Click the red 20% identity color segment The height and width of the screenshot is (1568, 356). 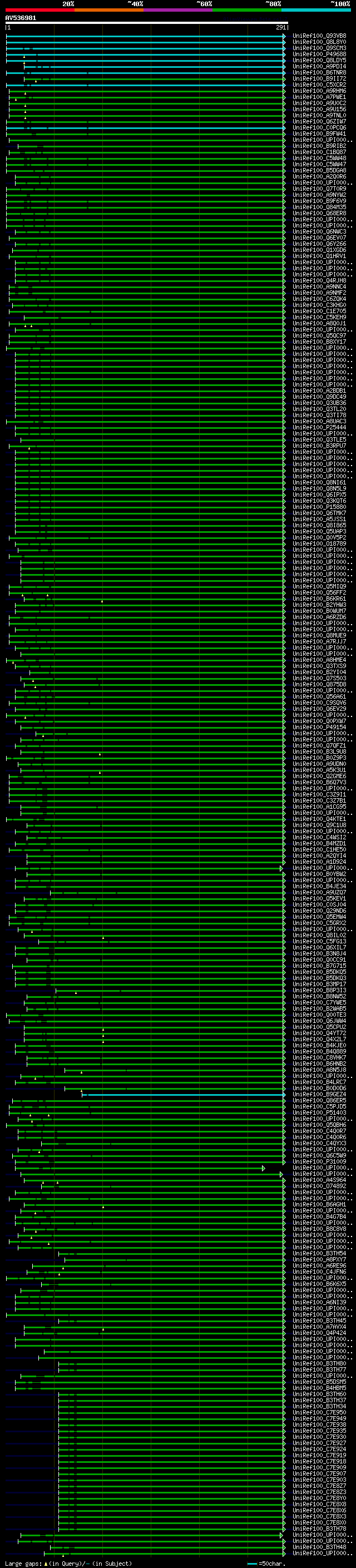[40, 10]
